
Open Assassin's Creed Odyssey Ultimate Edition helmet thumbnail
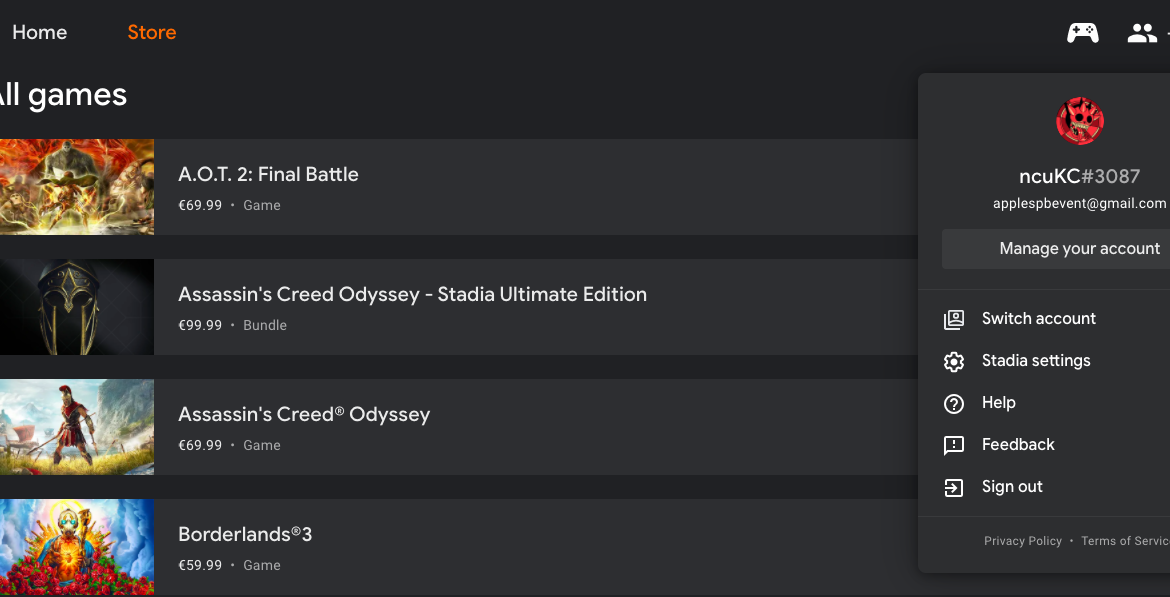[x=77, y=307]
